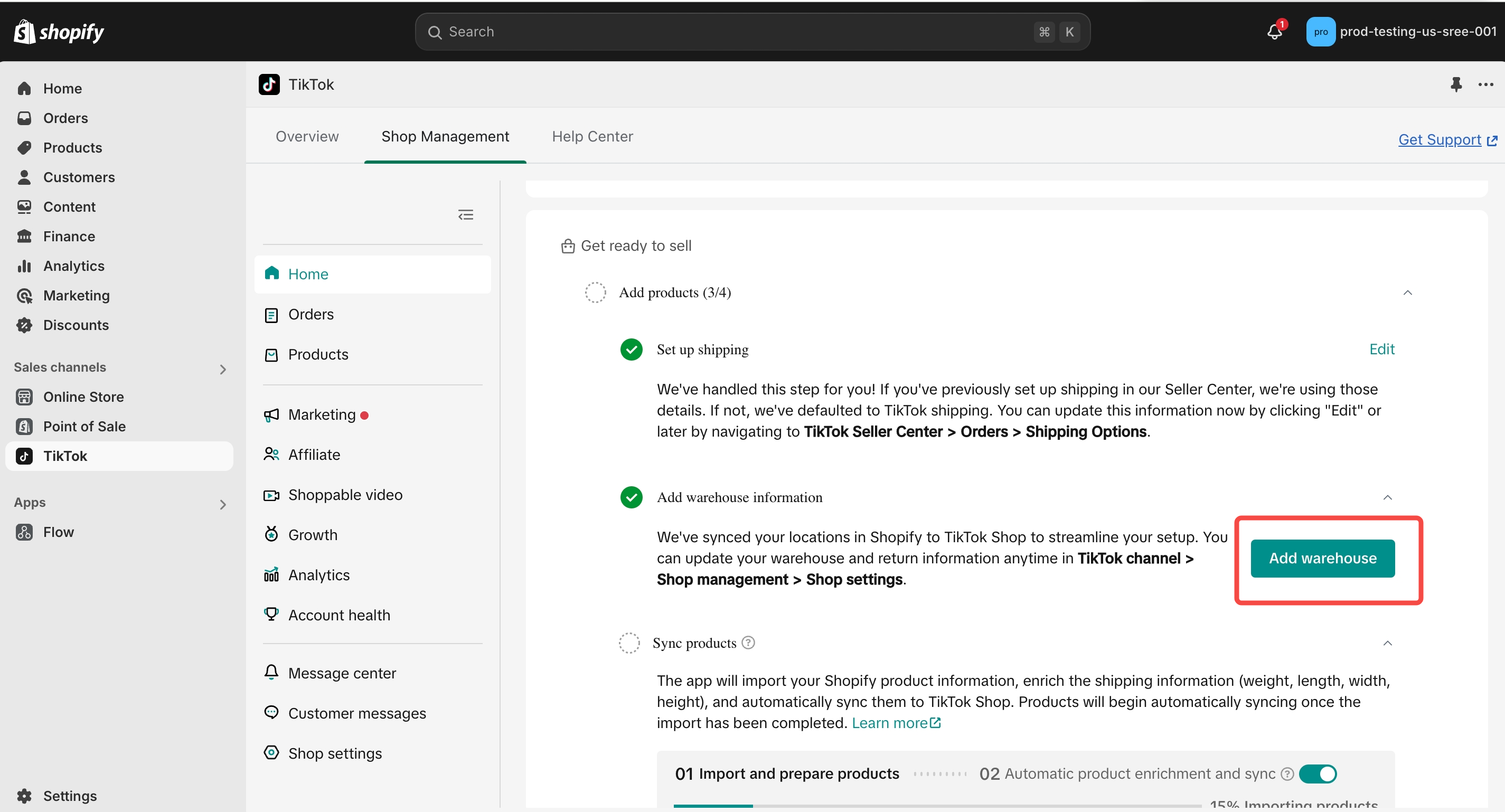Open the three-dot more options menu
The width and height of the screenshot is (1505, 812).
pos(1485,84)
